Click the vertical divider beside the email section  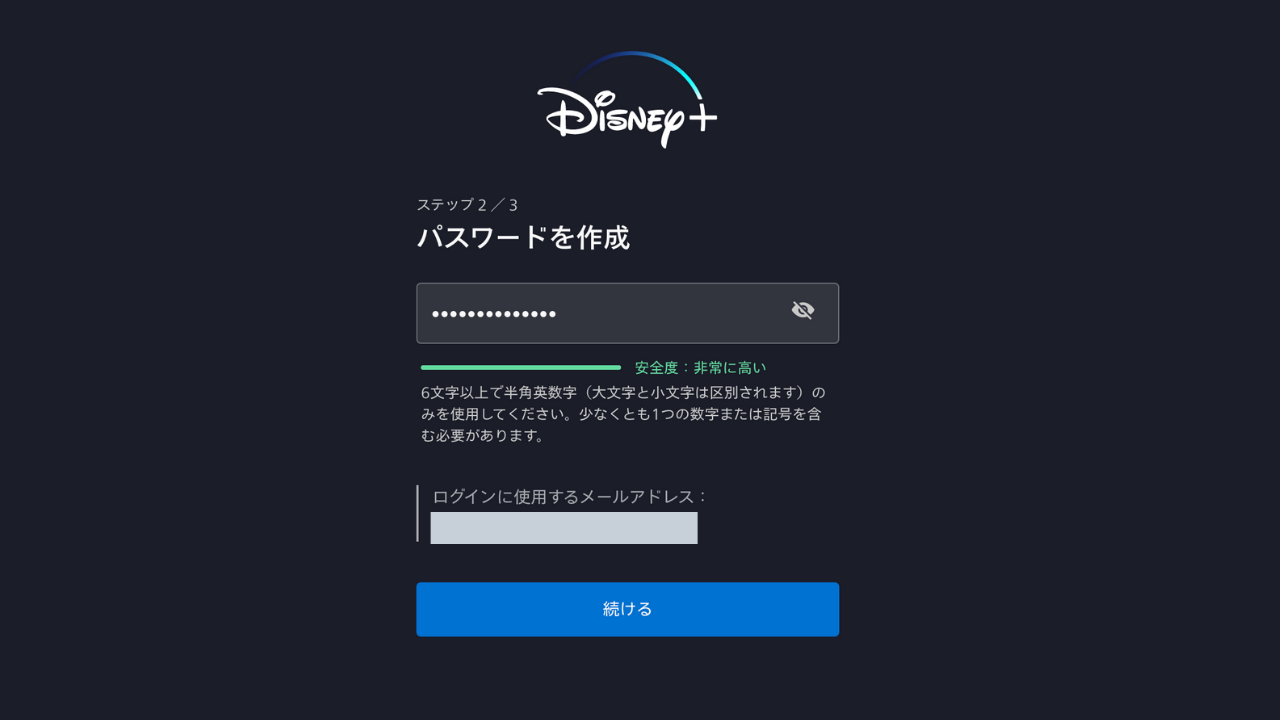418,514
